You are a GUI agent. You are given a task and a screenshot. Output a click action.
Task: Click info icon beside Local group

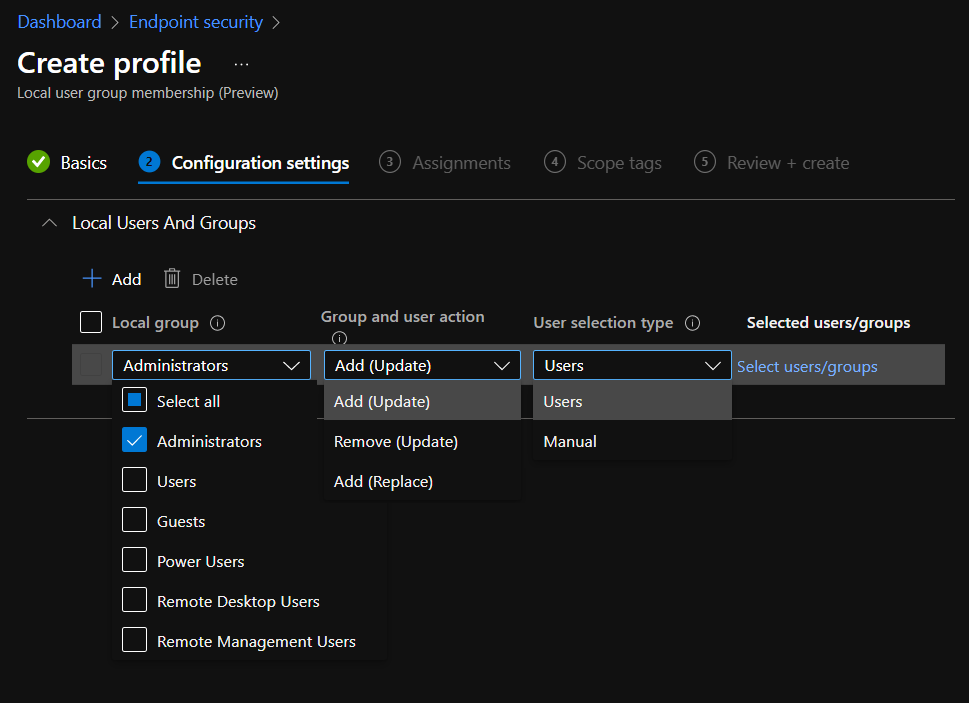tap(218, 323)
